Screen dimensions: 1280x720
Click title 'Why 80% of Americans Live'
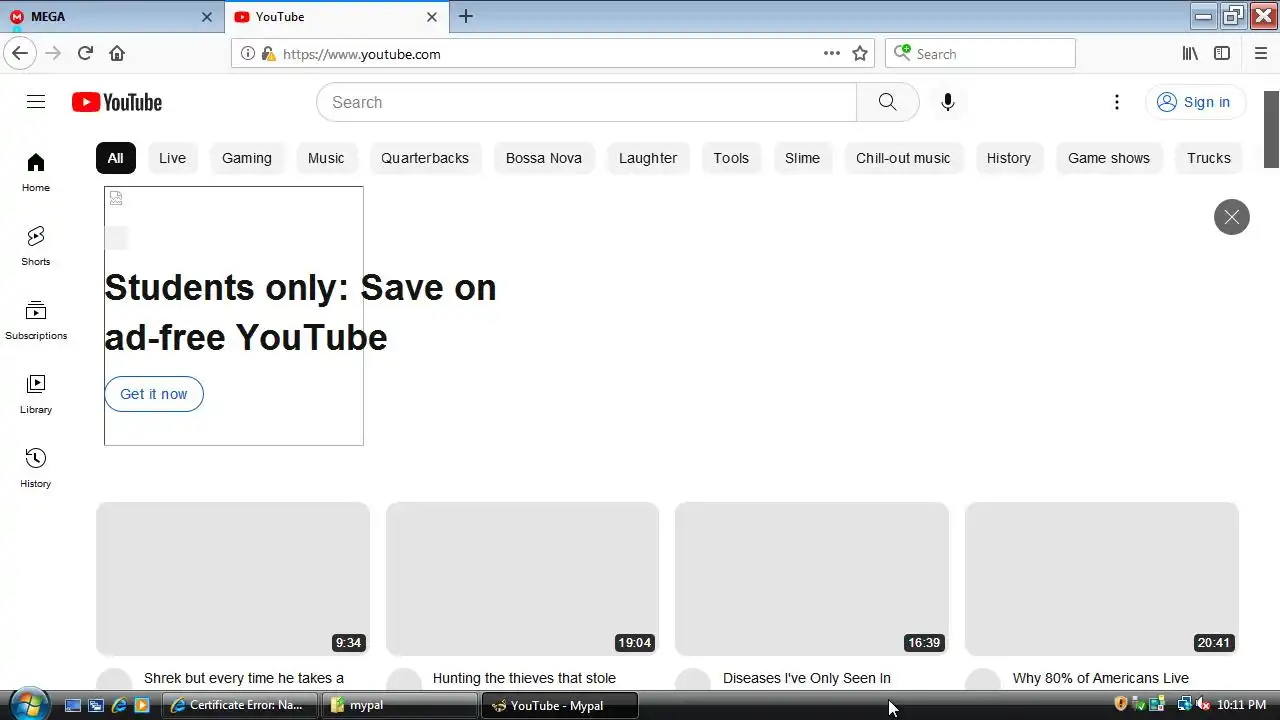coord(1101,678)
